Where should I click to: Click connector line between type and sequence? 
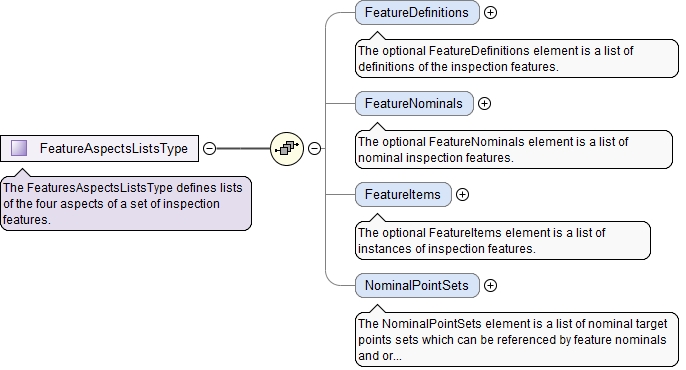tap(243, 149)
